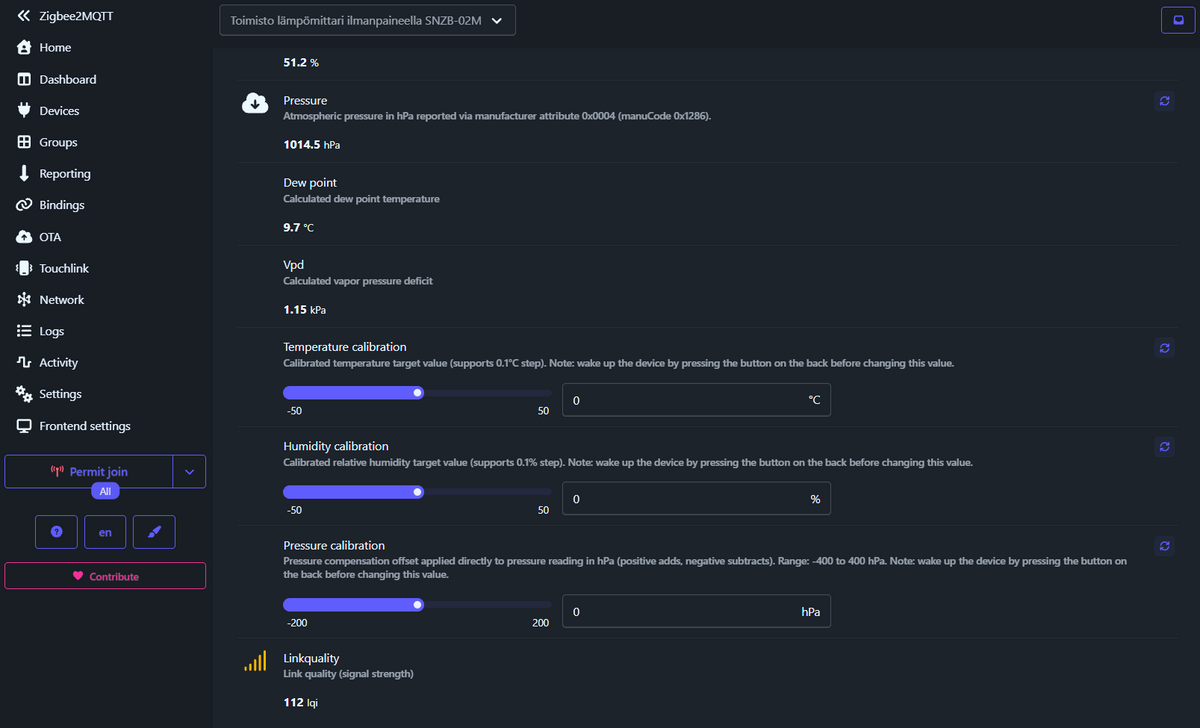1200x728 pixels.
Task: Open the theme paintbrush button
Action: 154,532
